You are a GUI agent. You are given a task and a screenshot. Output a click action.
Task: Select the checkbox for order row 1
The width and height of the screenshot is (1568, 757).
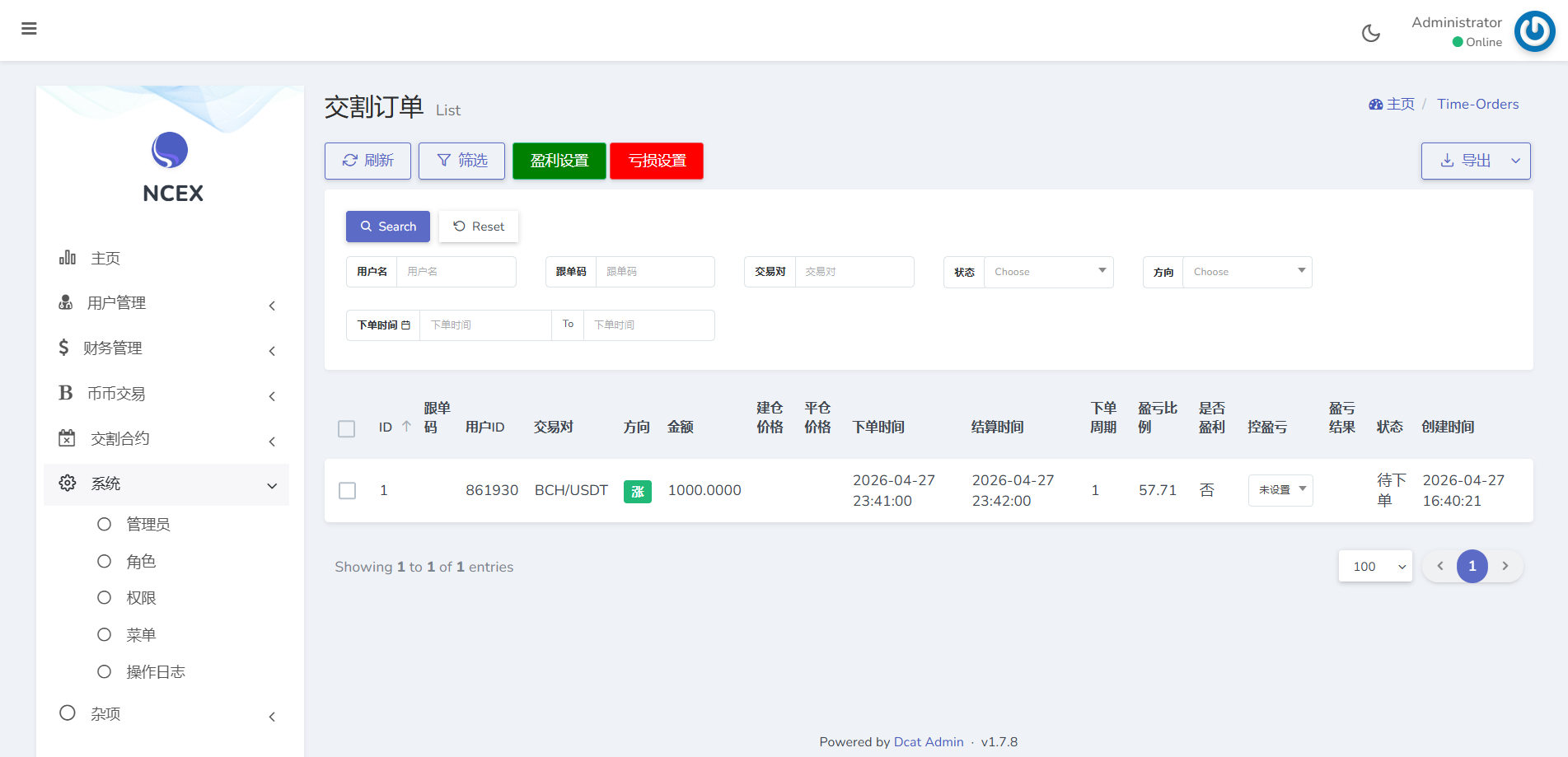[348, 491]
